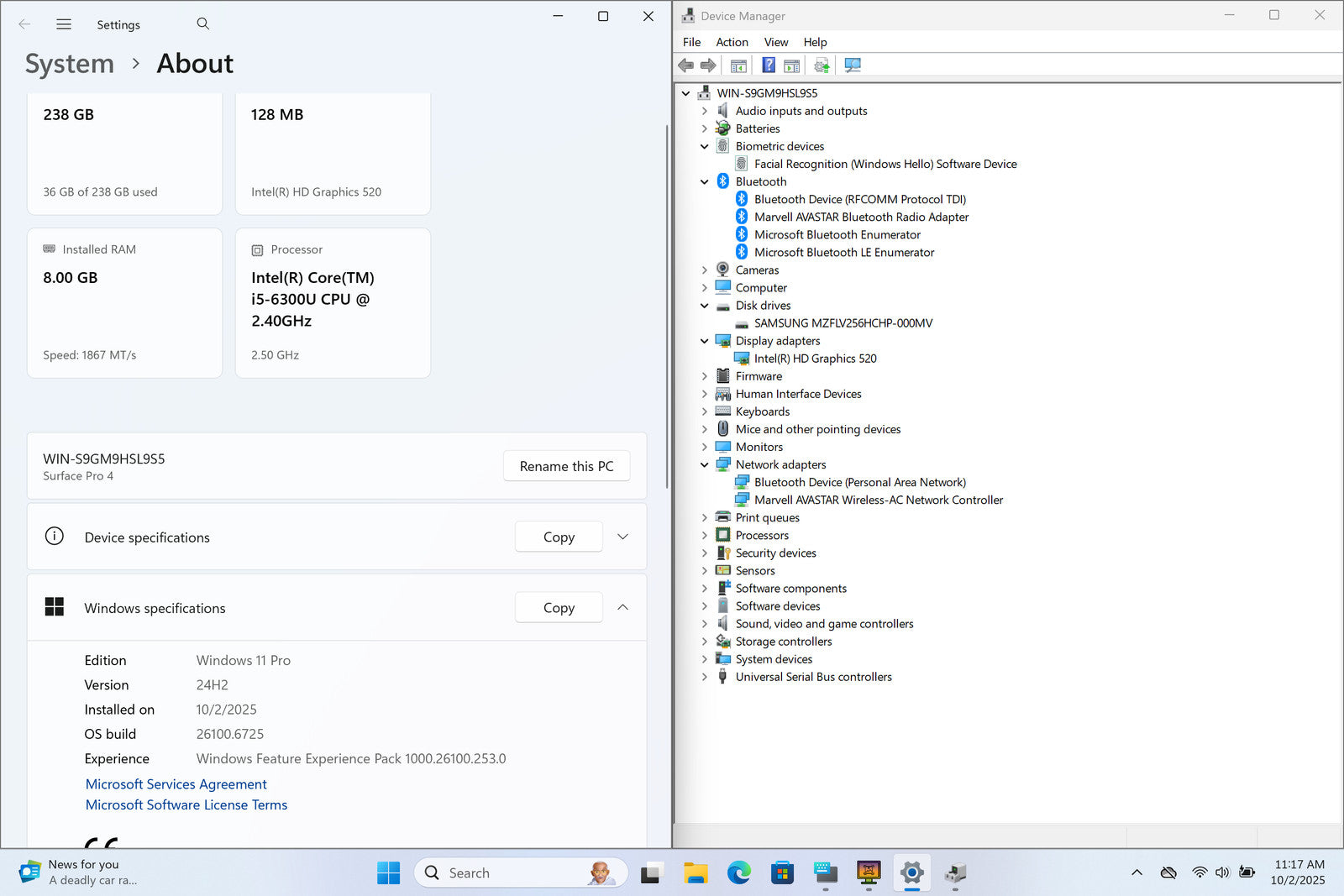Open the Microsoft Software License Terms link

(186, 804)
